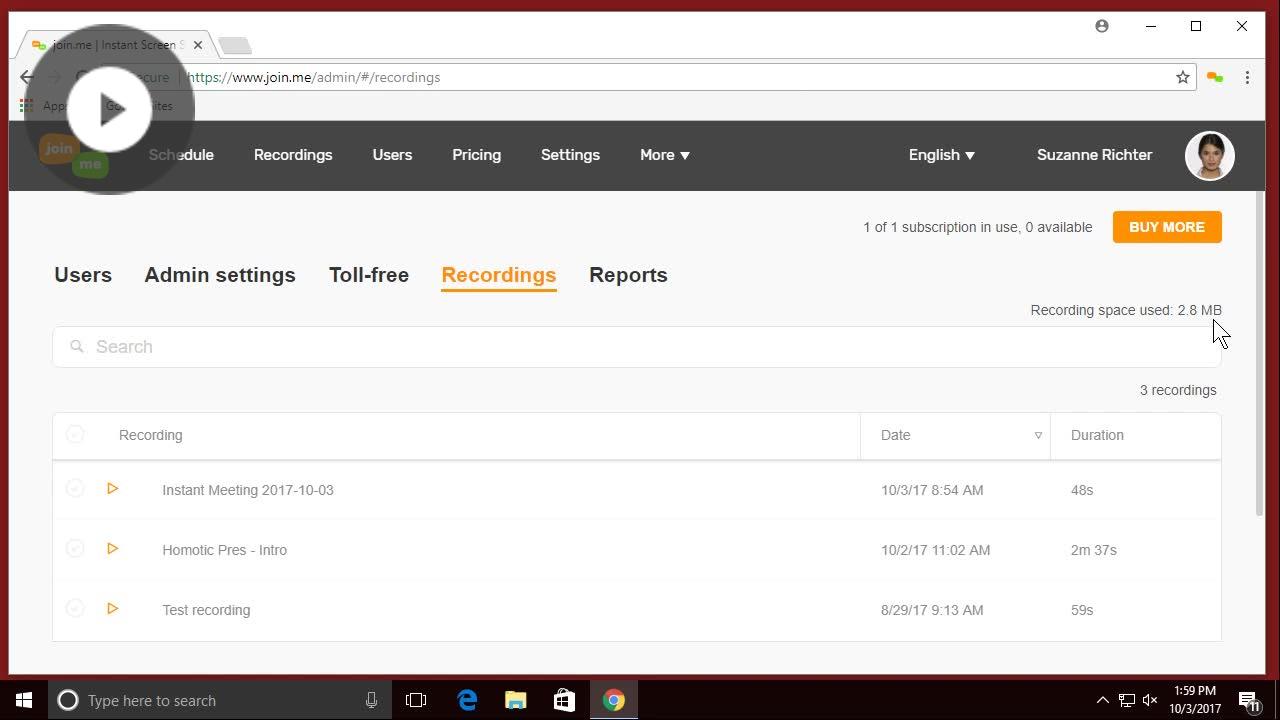1280x720 pixels.
Task: Open a new browser tab
Action: [235, 46]
